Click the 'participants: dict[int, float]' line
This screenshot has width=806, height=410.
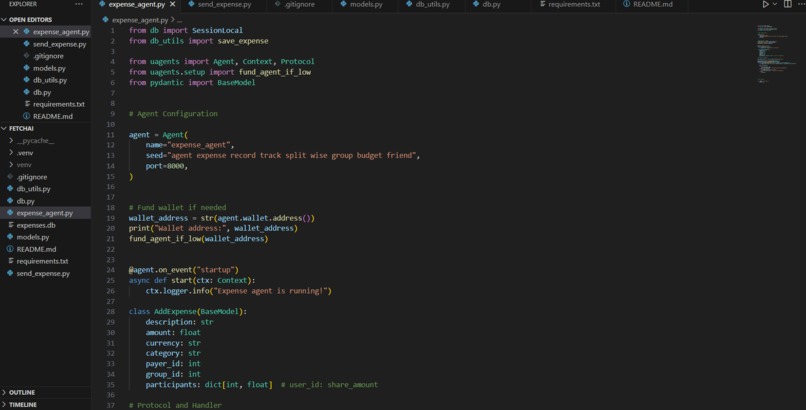(209, 385)
